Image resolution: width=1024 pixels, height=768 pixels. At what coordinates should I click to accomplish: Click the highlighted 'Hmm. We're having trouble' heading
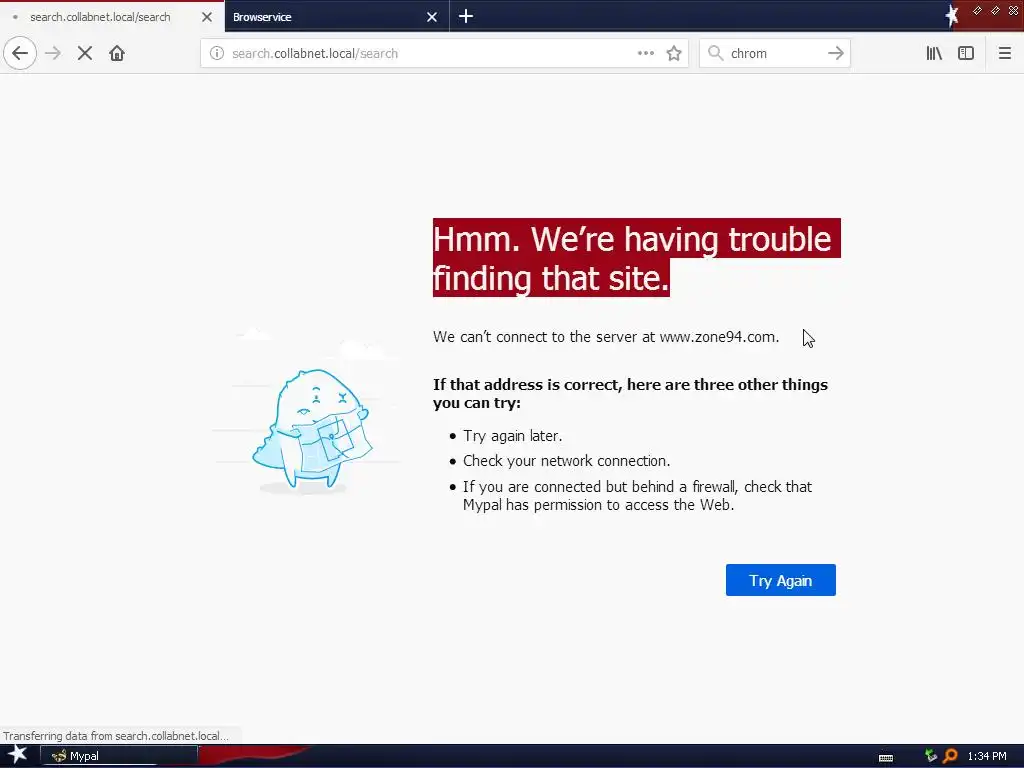[x=637, y=257]
